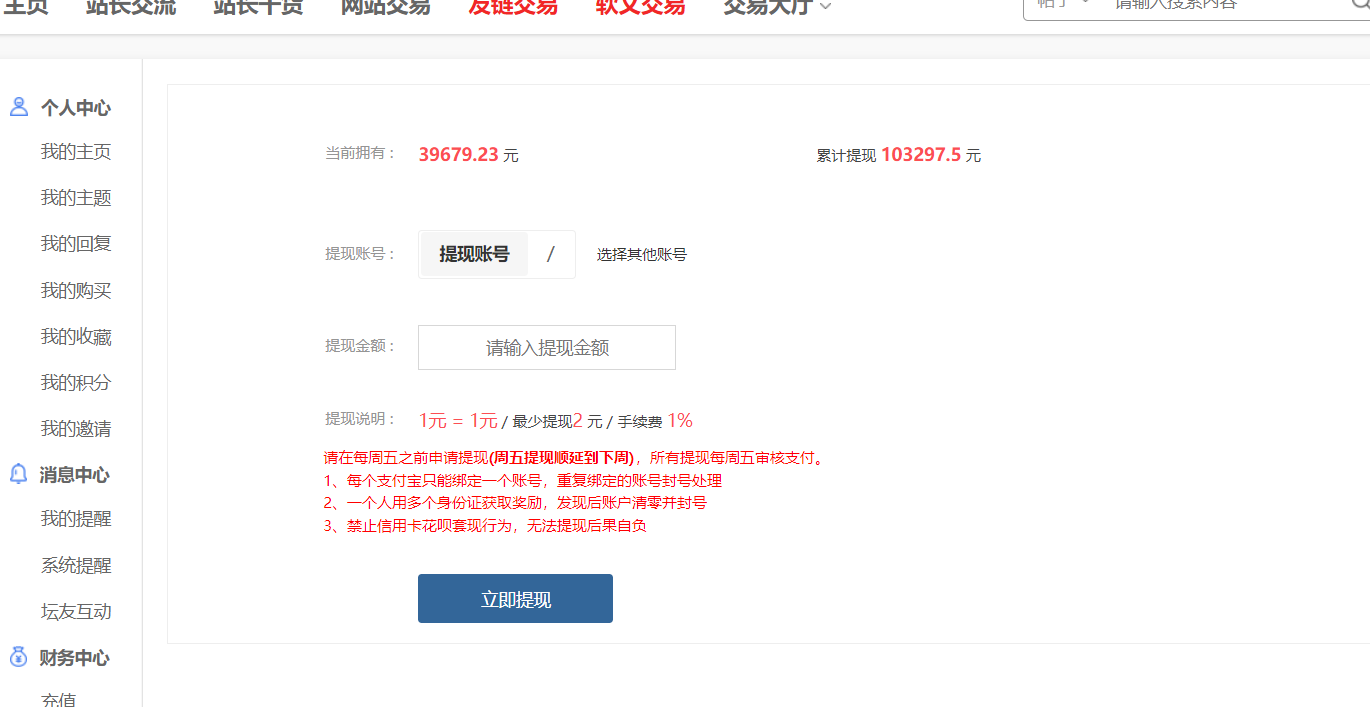Open 我的提醒 notifications
The image size is (1370, 707).
pyautogui.click(x=76, y=519)
